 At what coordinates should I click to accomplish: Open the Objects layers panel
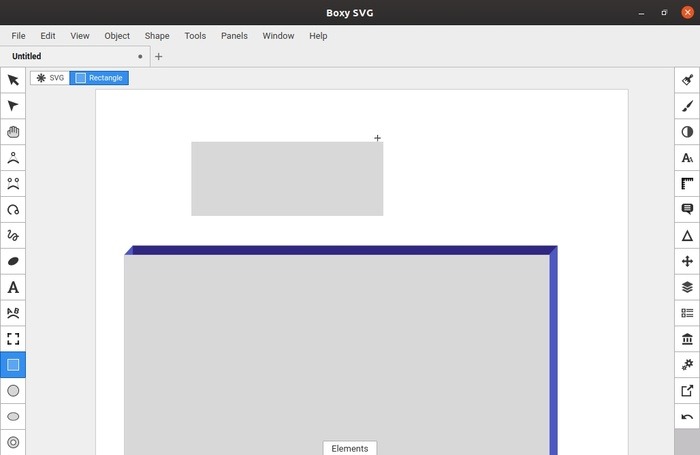pyautogui.click(x=687, y=287)
